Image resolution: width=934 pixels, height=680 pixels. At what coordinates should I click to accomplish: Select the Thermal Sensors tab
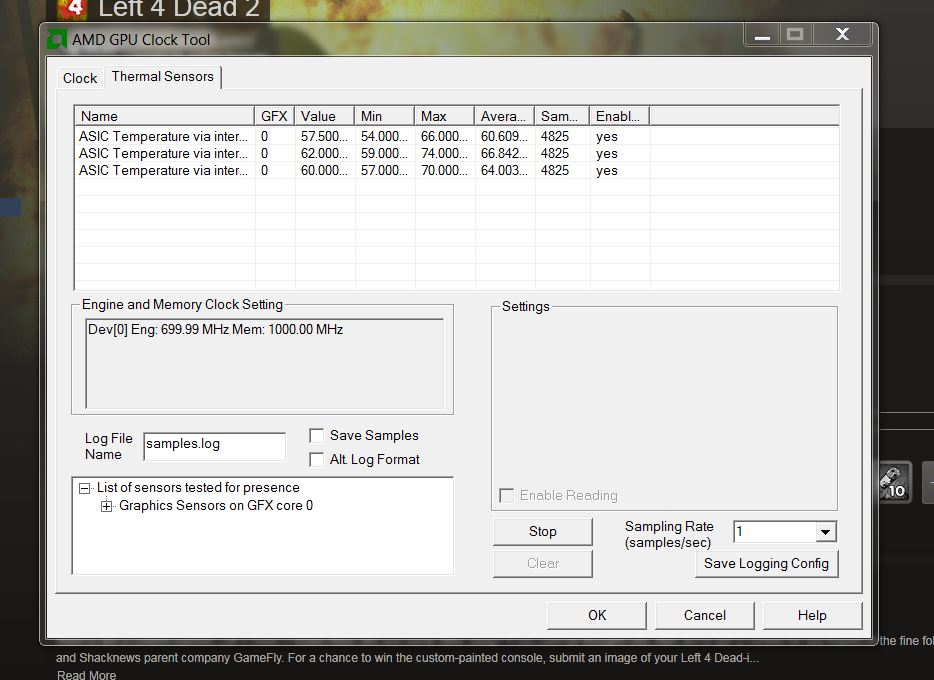tap(163, 77)
